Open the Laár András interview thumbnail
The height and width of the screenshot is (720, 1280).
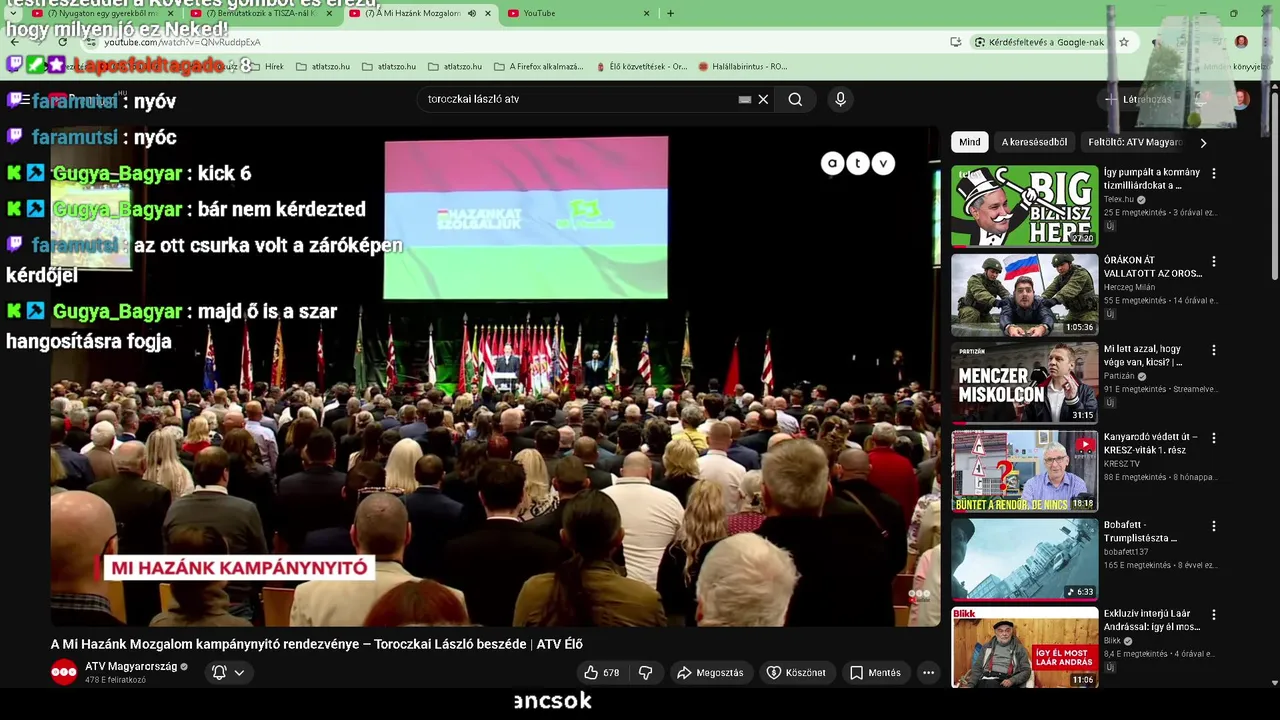1024,646
